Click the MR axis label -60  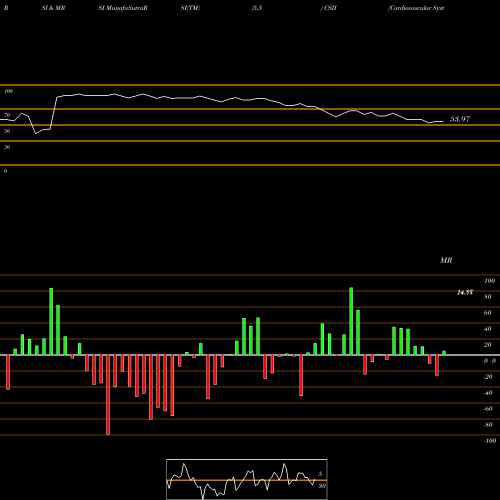coord(488,409)
